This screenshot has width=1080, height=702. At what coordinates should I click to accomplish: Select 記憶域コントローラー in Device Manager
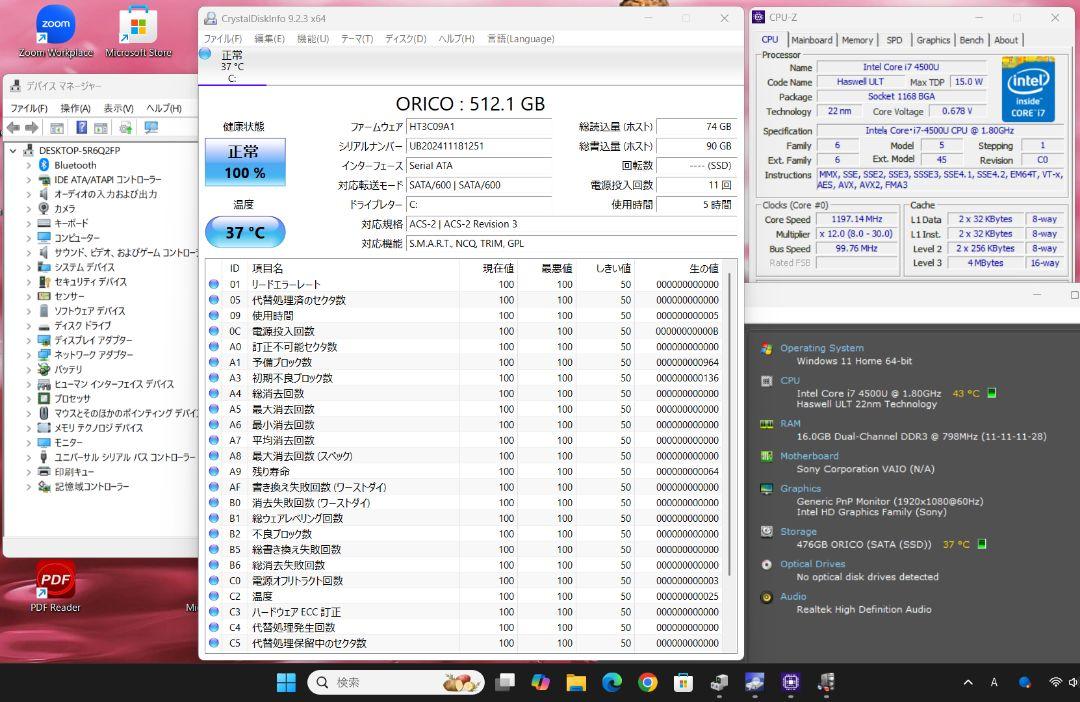92,486
